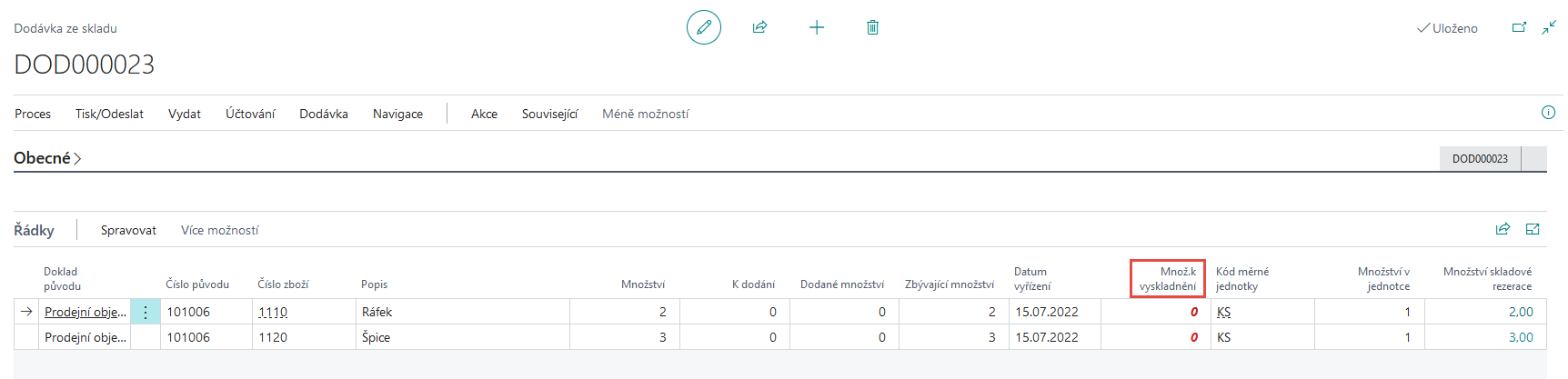Maximize the Řádky lines section
Screen dimensions: 1568x379
click(1533, 229)
